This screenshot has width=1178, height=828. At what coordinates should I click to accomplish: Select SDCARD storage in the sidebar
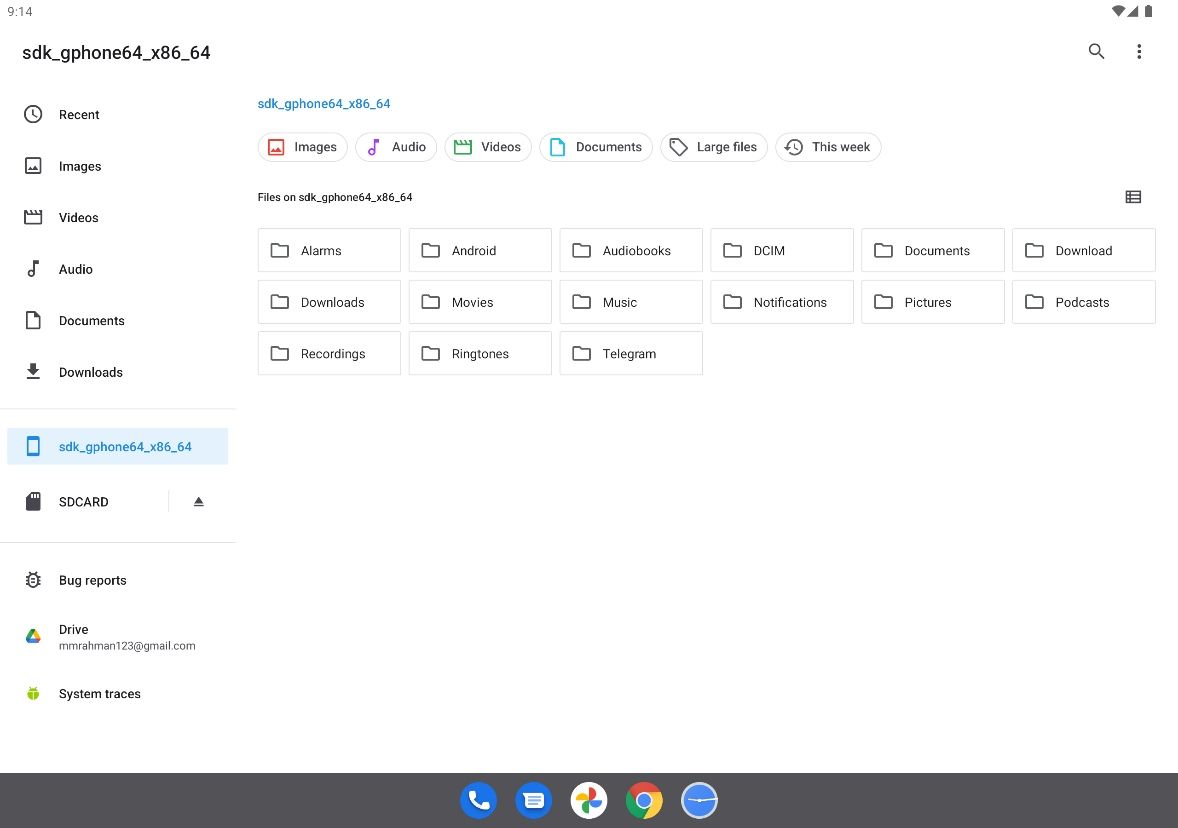pos(83,501)
